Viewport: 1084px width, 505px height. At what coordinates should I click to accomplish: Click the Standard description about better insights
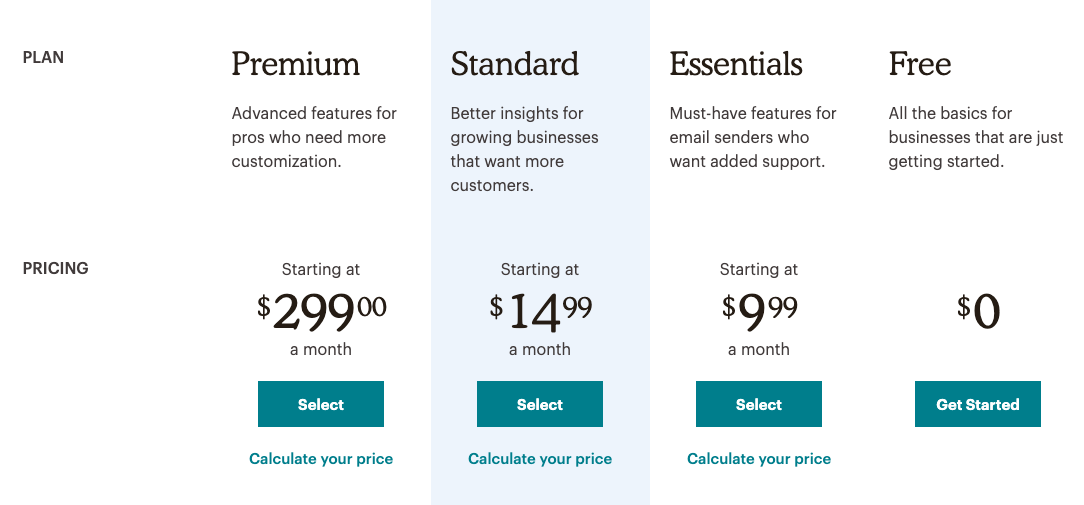coord(524,149)
